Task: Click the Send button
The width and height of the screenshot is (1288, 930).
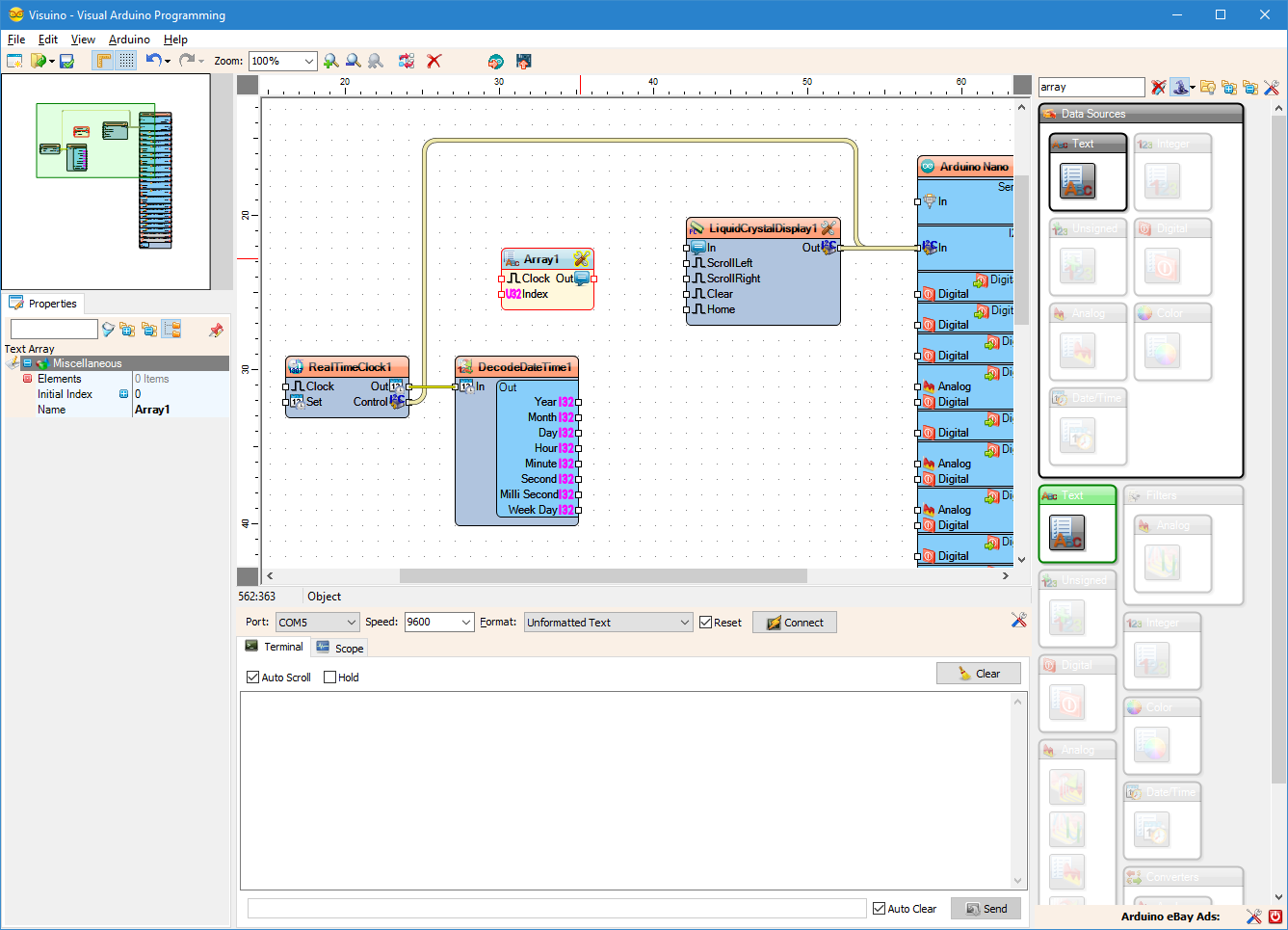Action: point(986,909)
